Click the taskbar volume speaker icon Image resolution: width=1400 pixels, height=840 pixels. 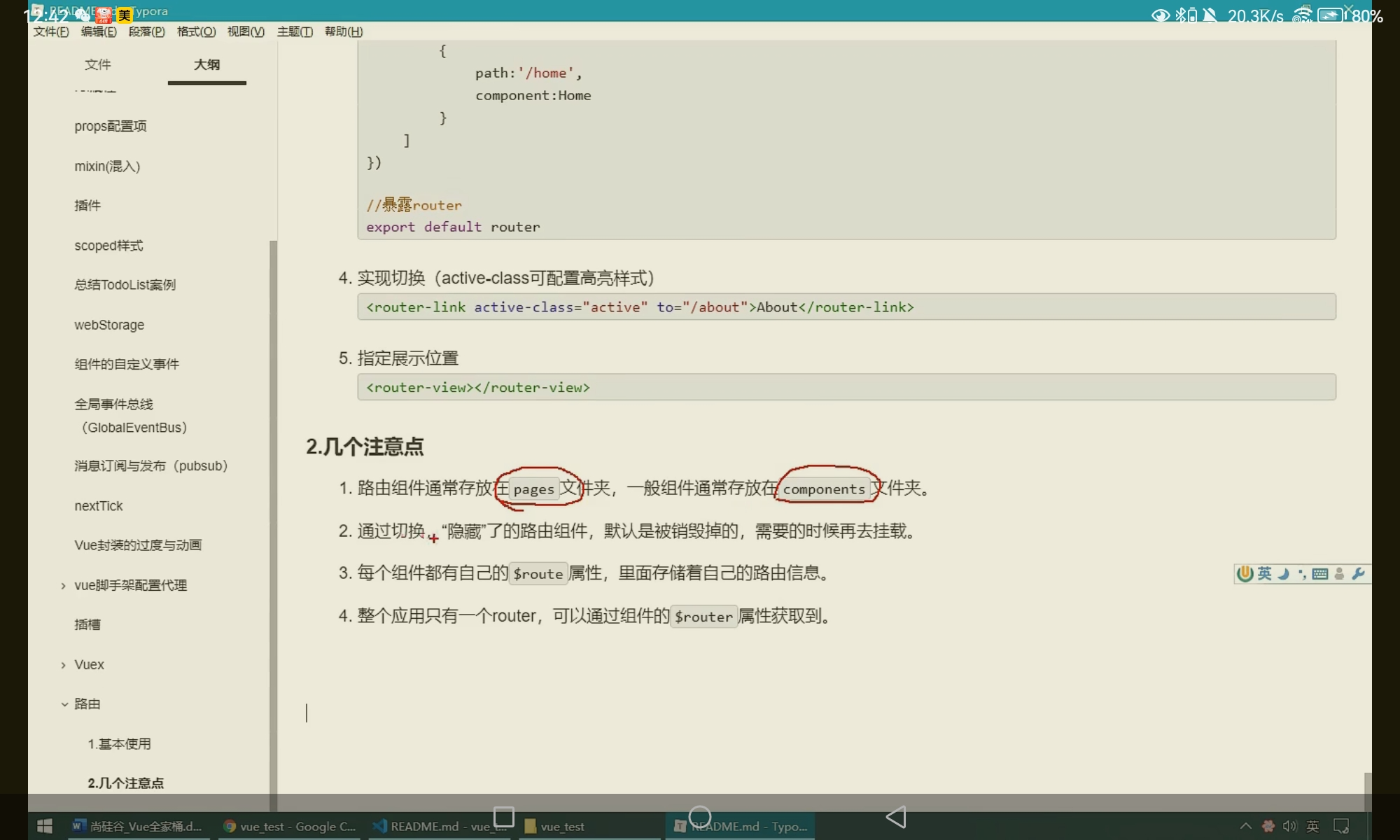click(1289, 827)
